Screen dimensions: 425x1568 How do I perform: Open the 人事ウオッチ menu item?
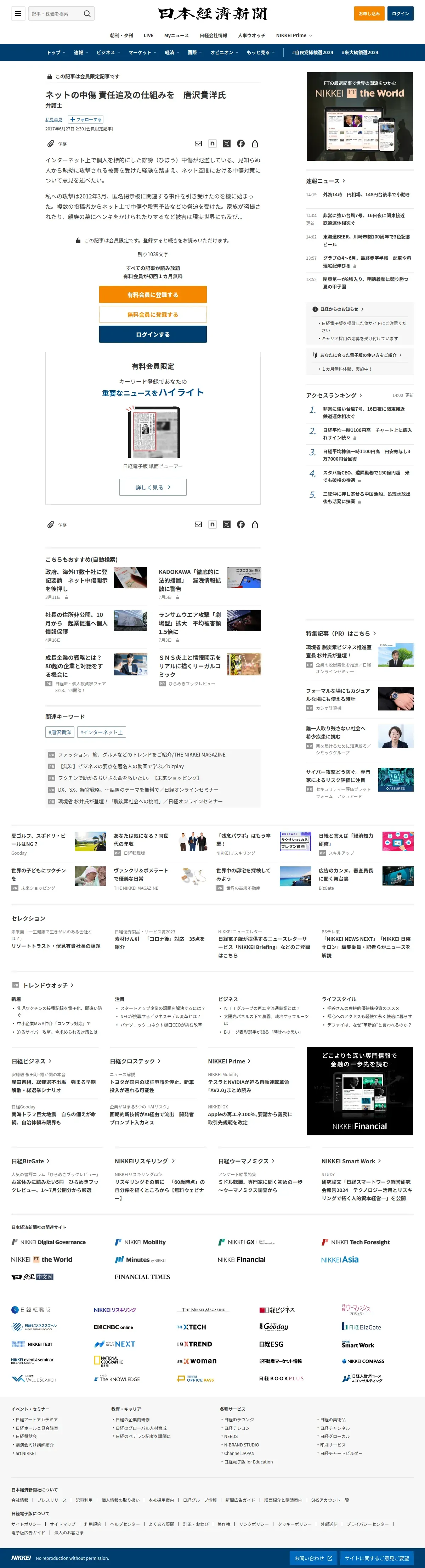point(252,35)
